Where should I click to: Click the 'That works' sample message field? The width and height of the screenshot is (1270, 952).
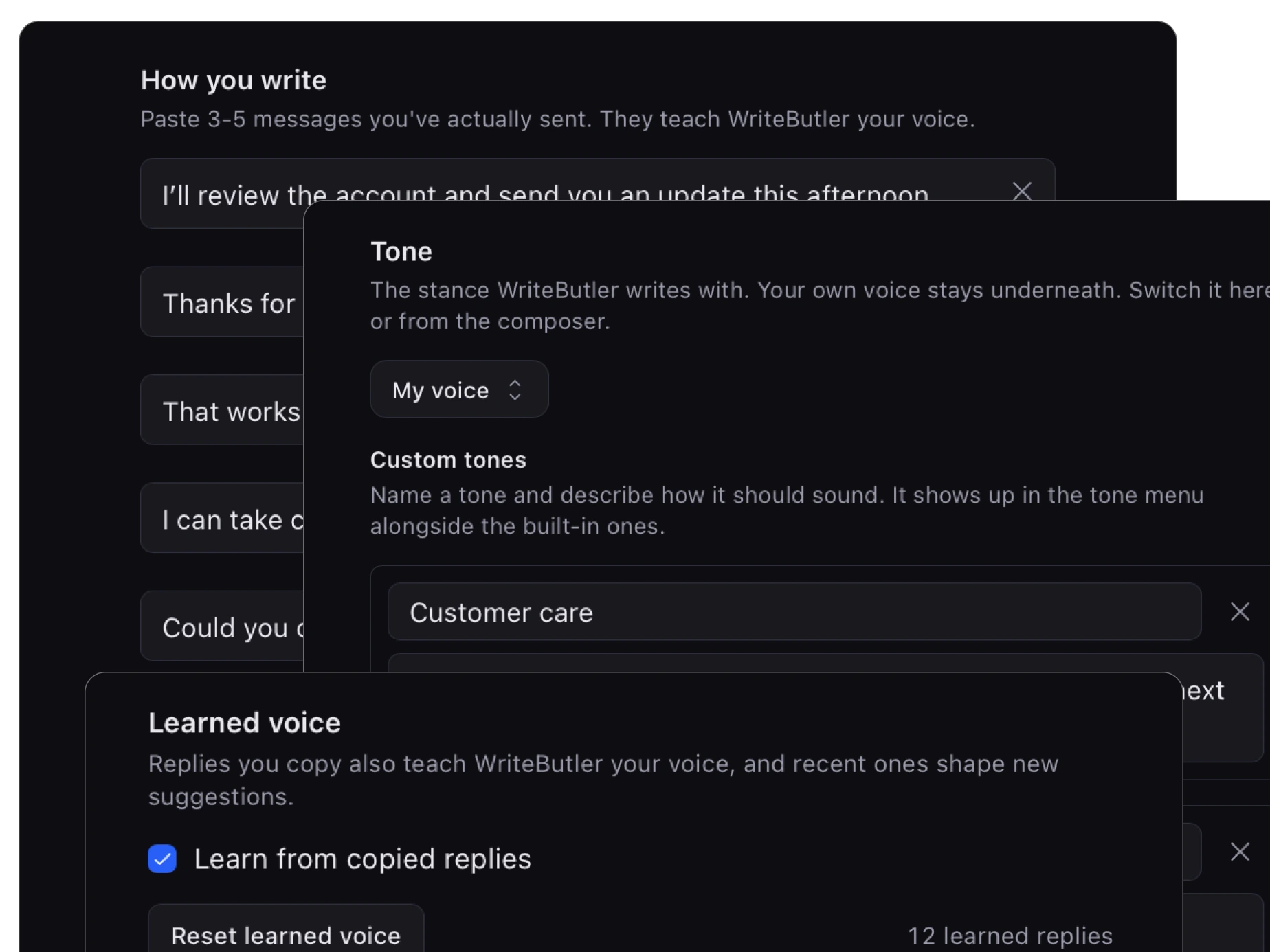point(223,409)
